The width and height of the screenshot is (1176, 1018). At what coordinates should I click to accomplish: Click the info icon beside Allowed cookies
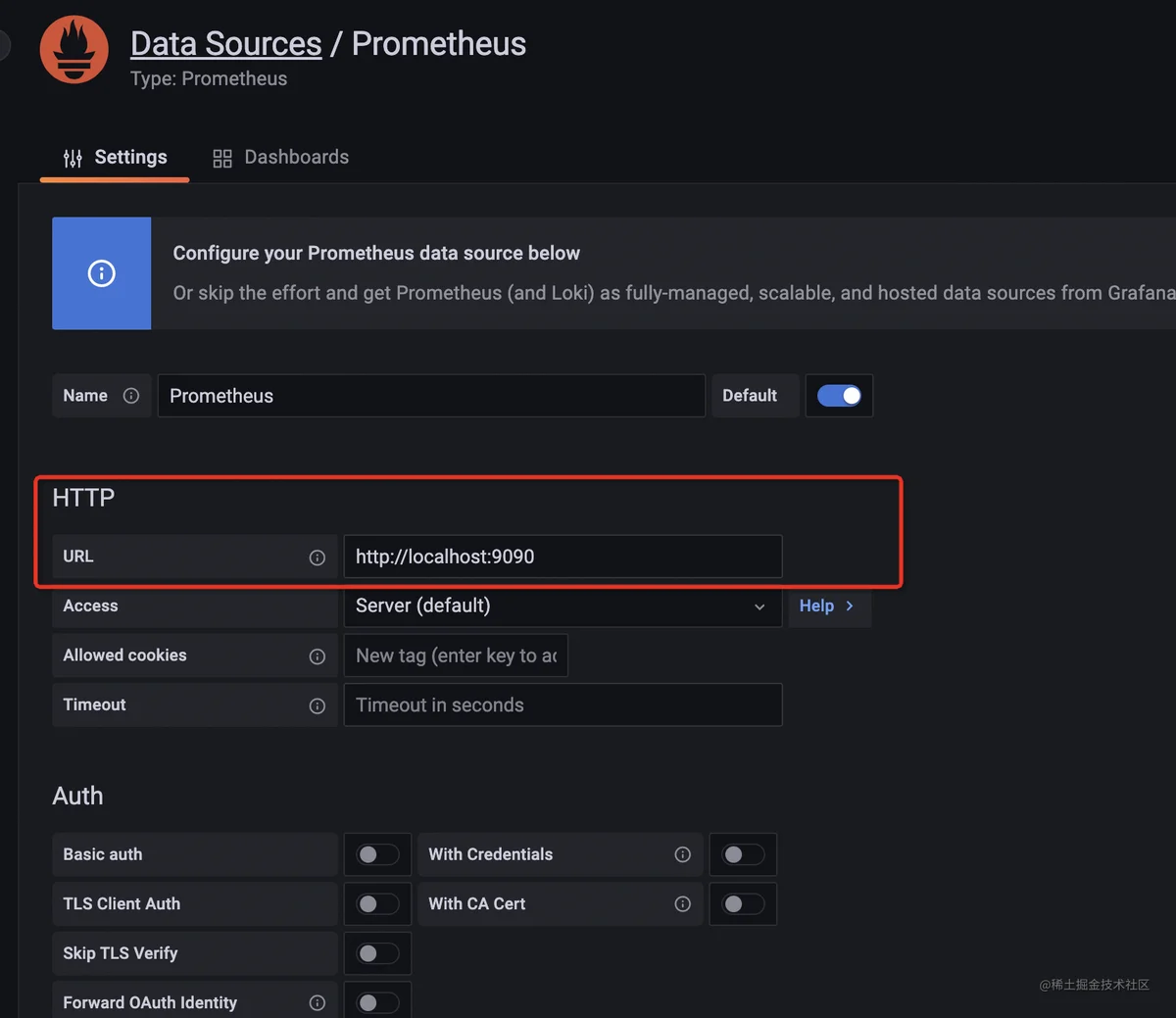[318, 656]
